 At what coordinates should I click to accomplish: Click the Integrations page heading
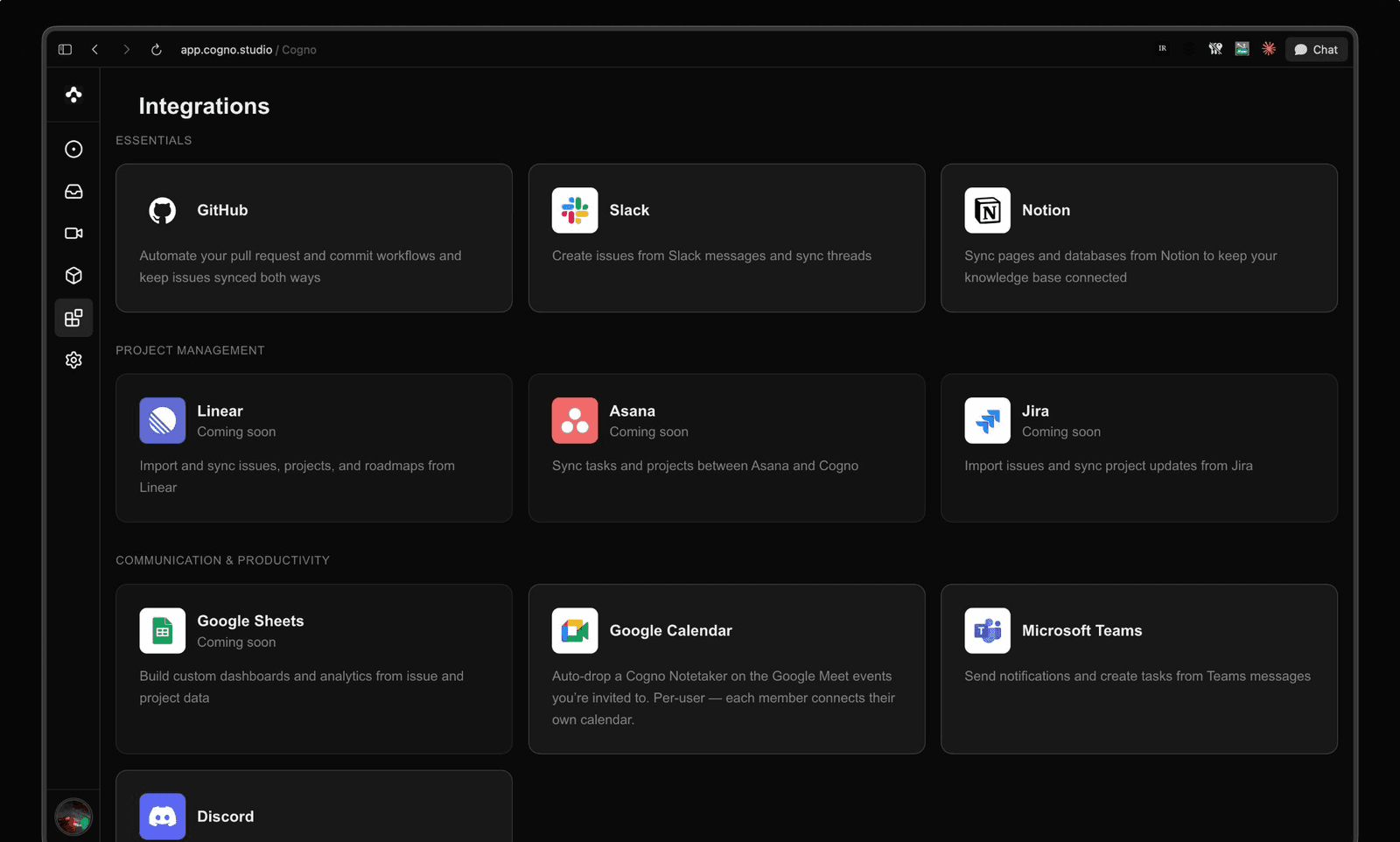[204, 106]
